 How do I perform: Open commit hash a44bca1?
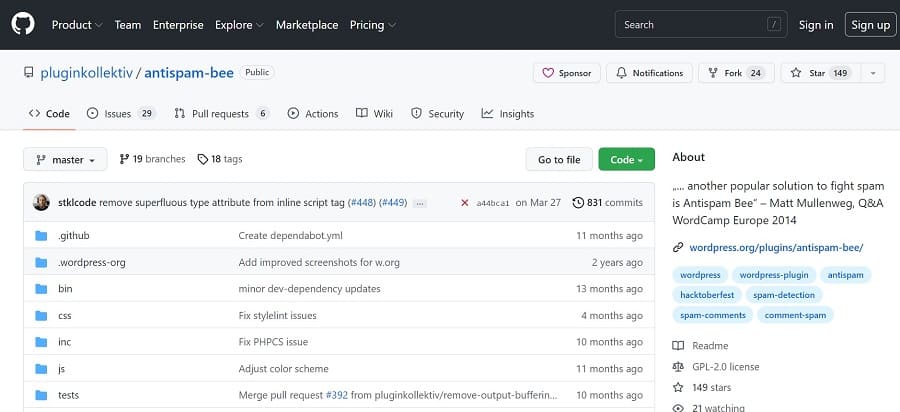[492, 203]
